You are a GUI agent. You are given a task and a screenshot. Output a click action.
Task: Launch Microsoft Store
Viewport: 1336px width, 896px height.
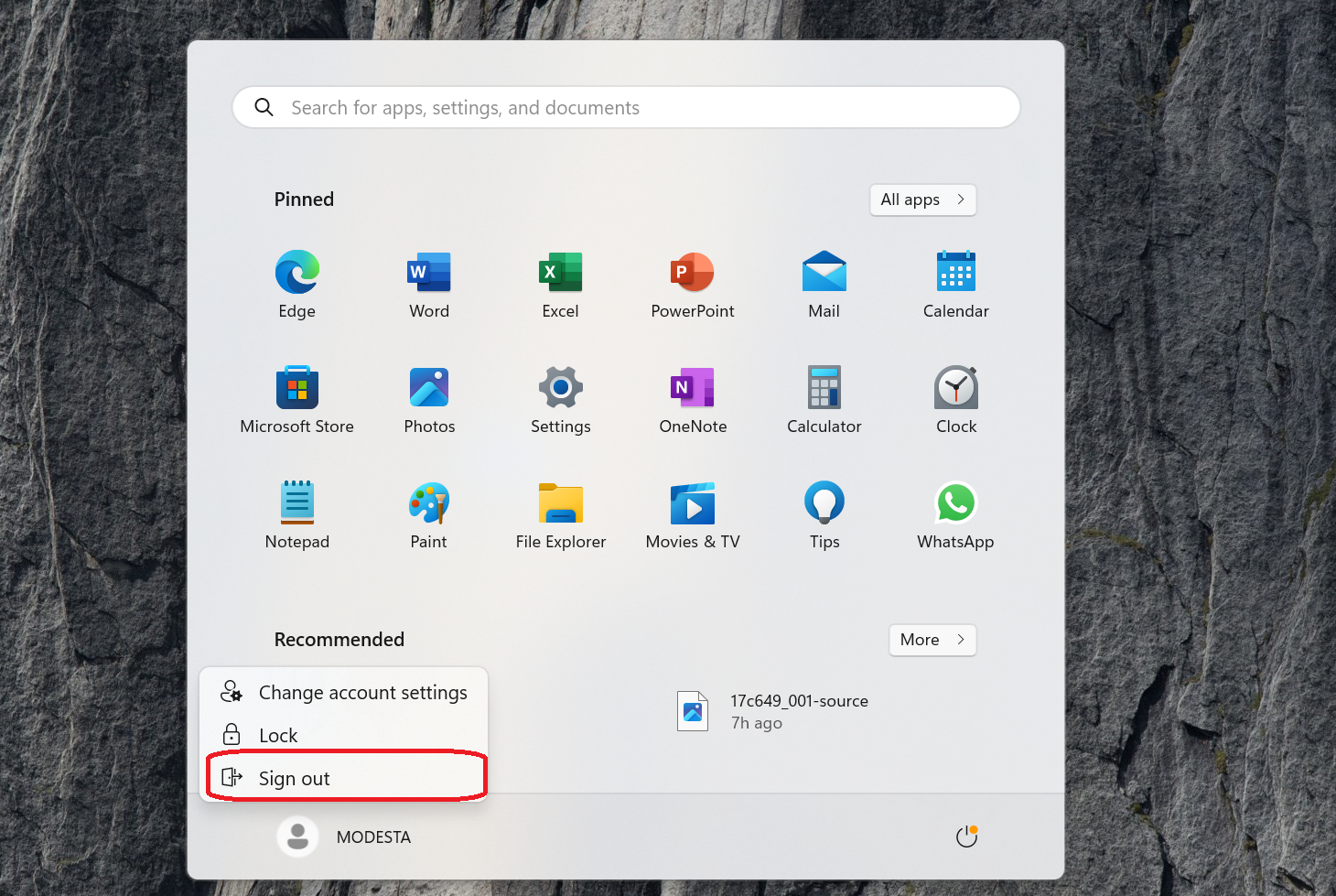click(296, 399)
